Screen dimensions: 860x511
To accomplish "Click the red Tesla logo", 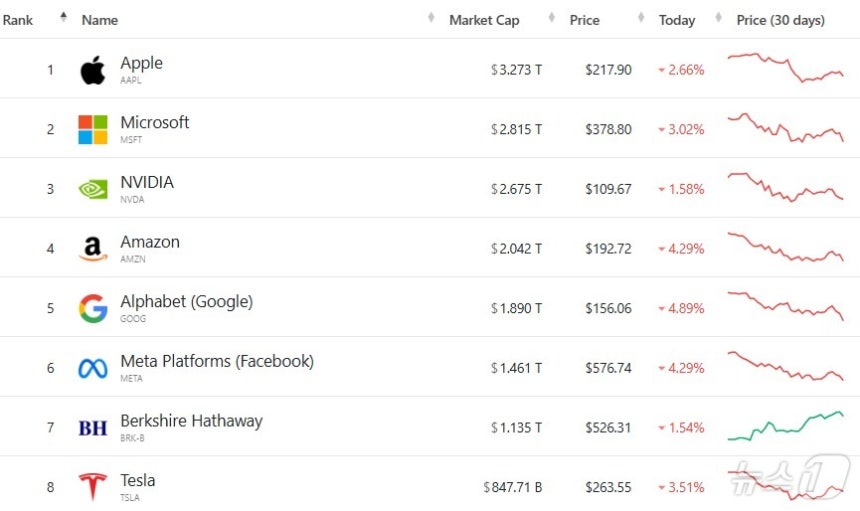I will 93,487.
